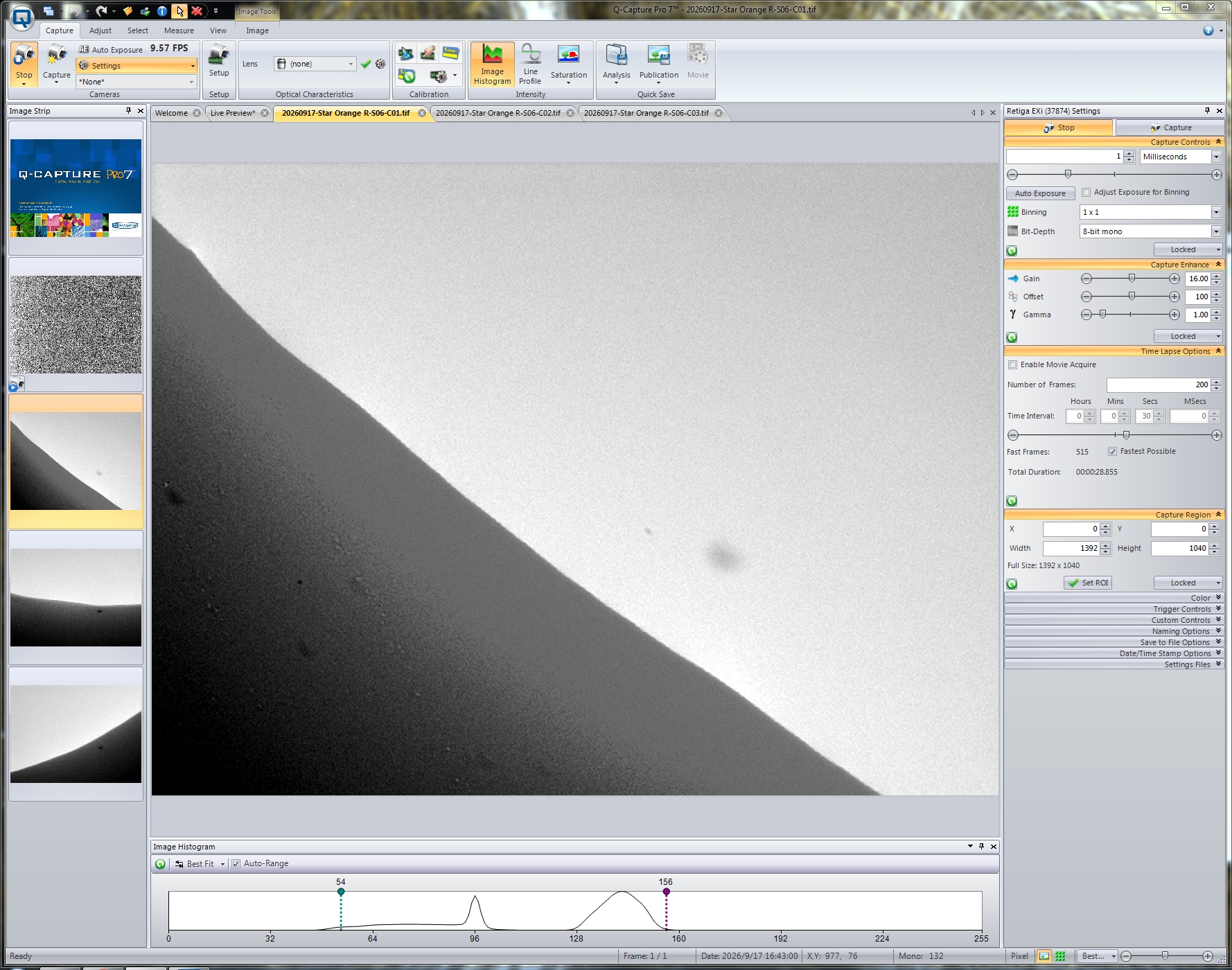Viewport: 1232px width, 970px height.
Task: Switch to Star Orange R-S06-C02.tif tab
Action: point(498,113)
